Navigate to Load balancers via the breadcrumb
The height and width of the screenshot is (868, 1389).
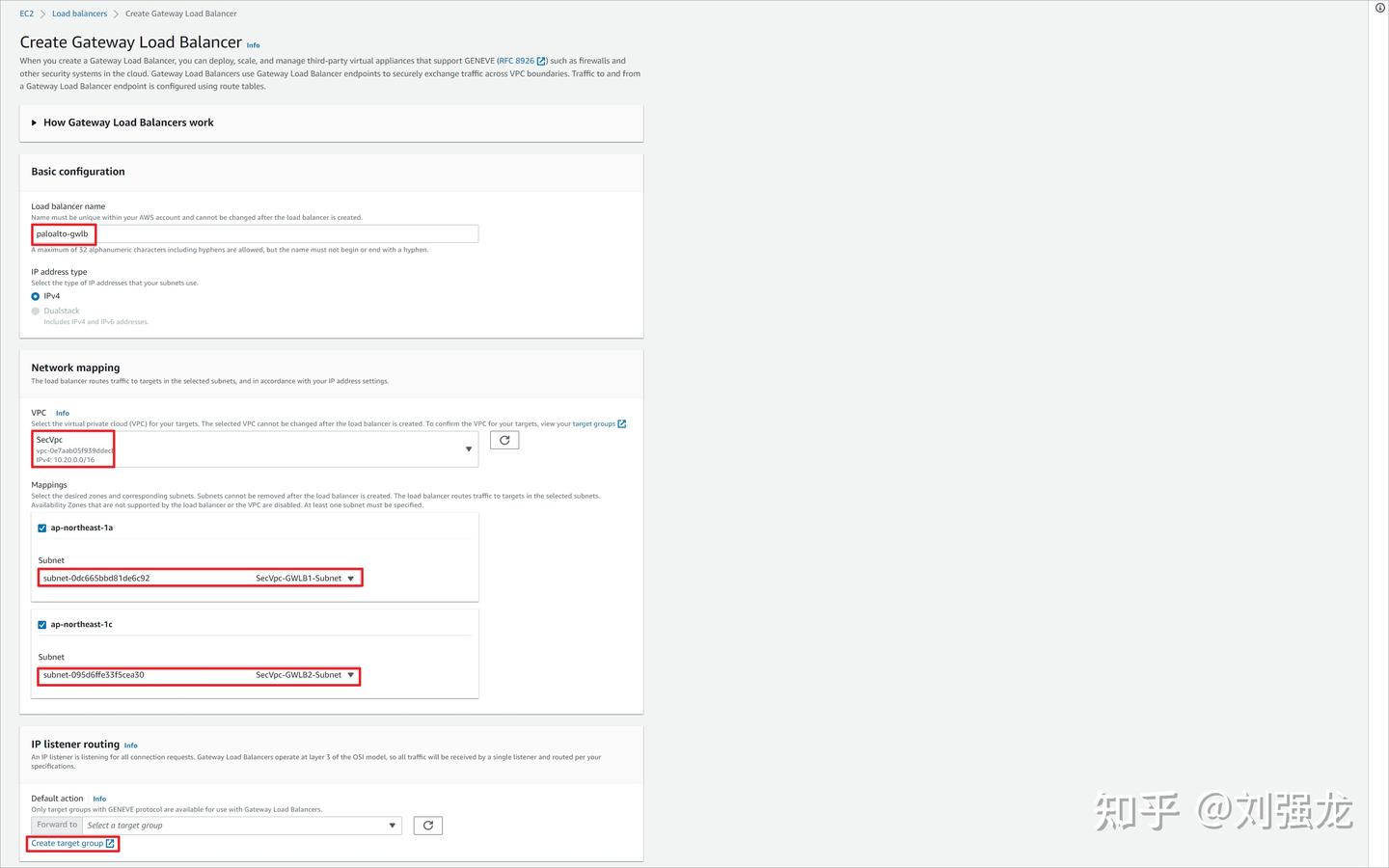tap(79, 13)
